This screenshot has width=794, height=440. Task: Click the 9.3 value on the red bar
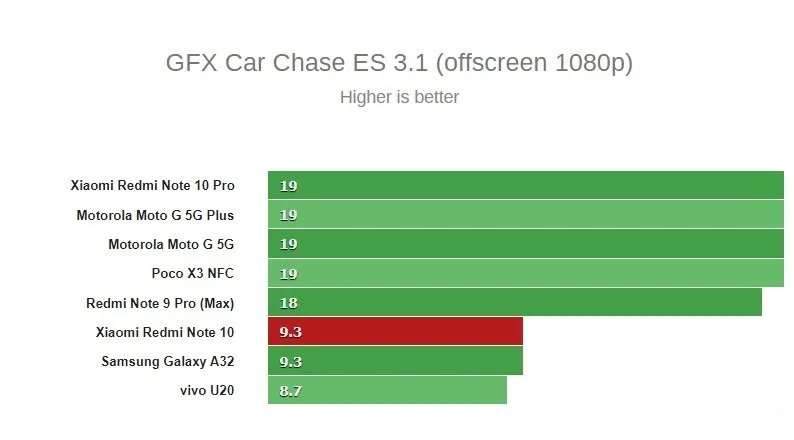(x=290, y=332)
